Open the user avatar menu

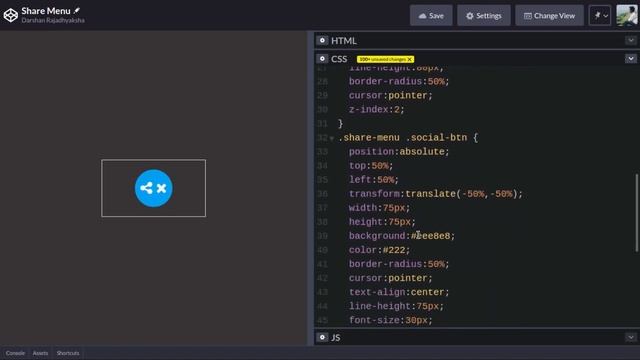click(x=626, y=16)
